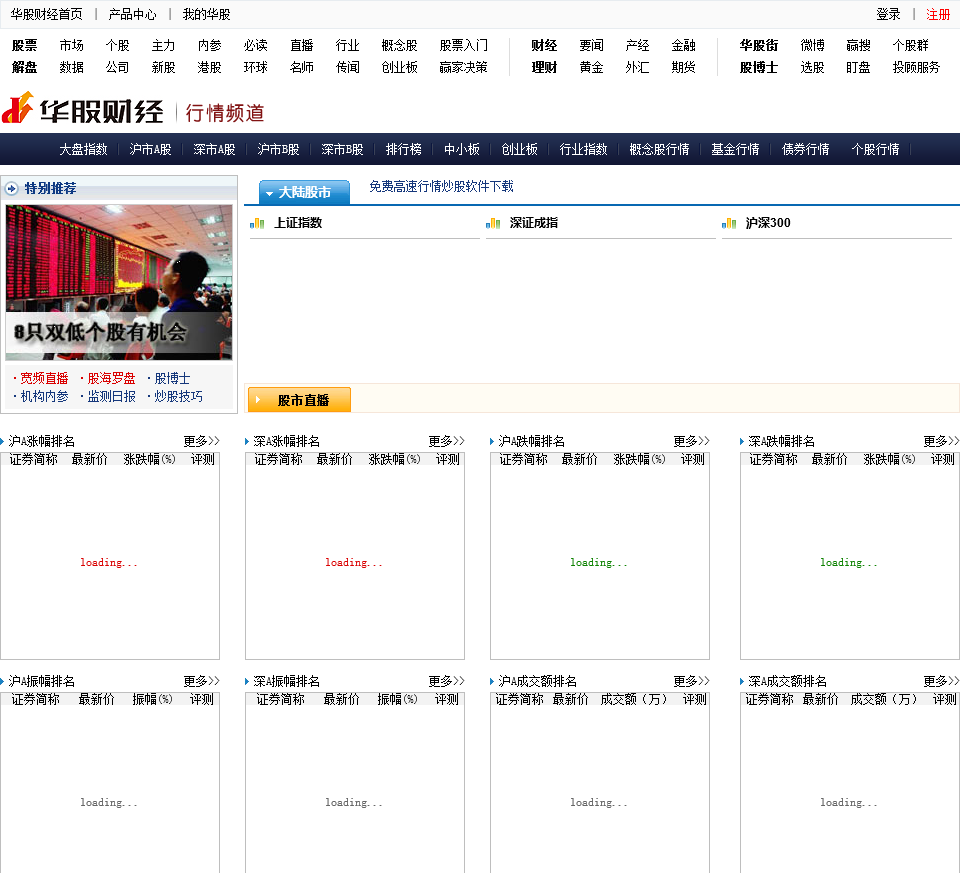Click the 炒股技巧 link
Image resolution: width=960 pixels, height=873 pixels.
(x=178, y=397)
